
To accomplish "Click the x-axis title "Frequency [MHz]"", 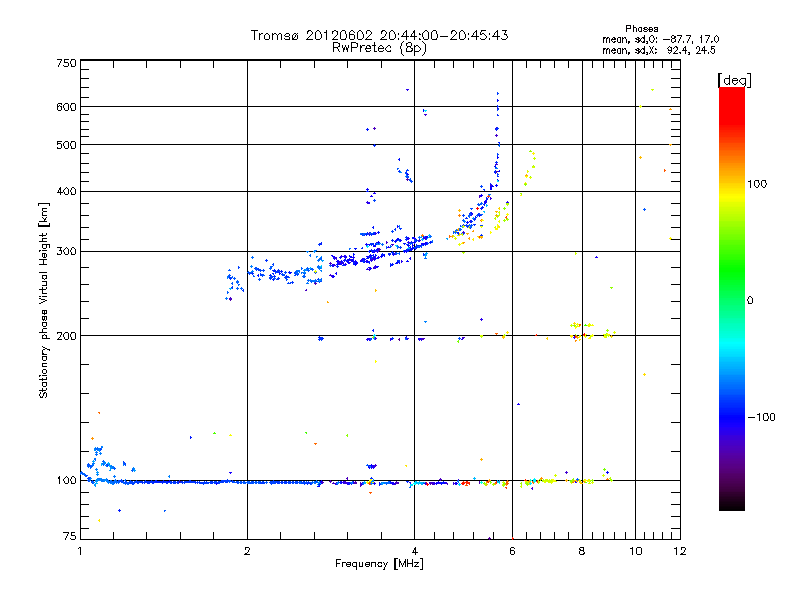I will coord(379,564).
